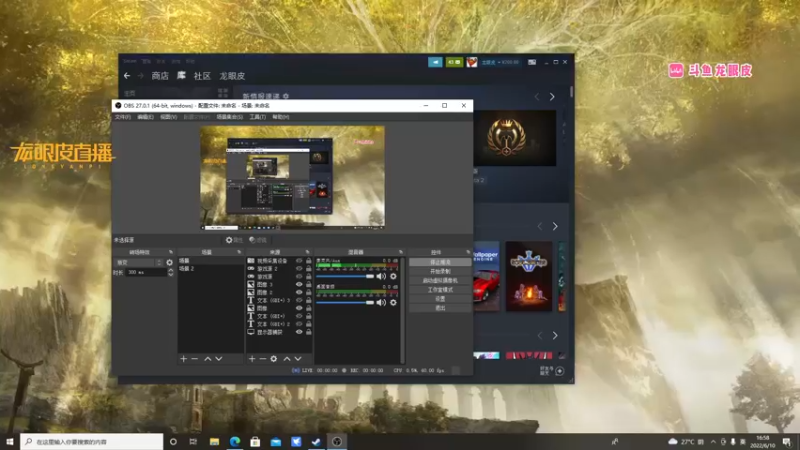
Task: Mute the 桌面音频 speaker icon
Action: click(x=381, y=302)
